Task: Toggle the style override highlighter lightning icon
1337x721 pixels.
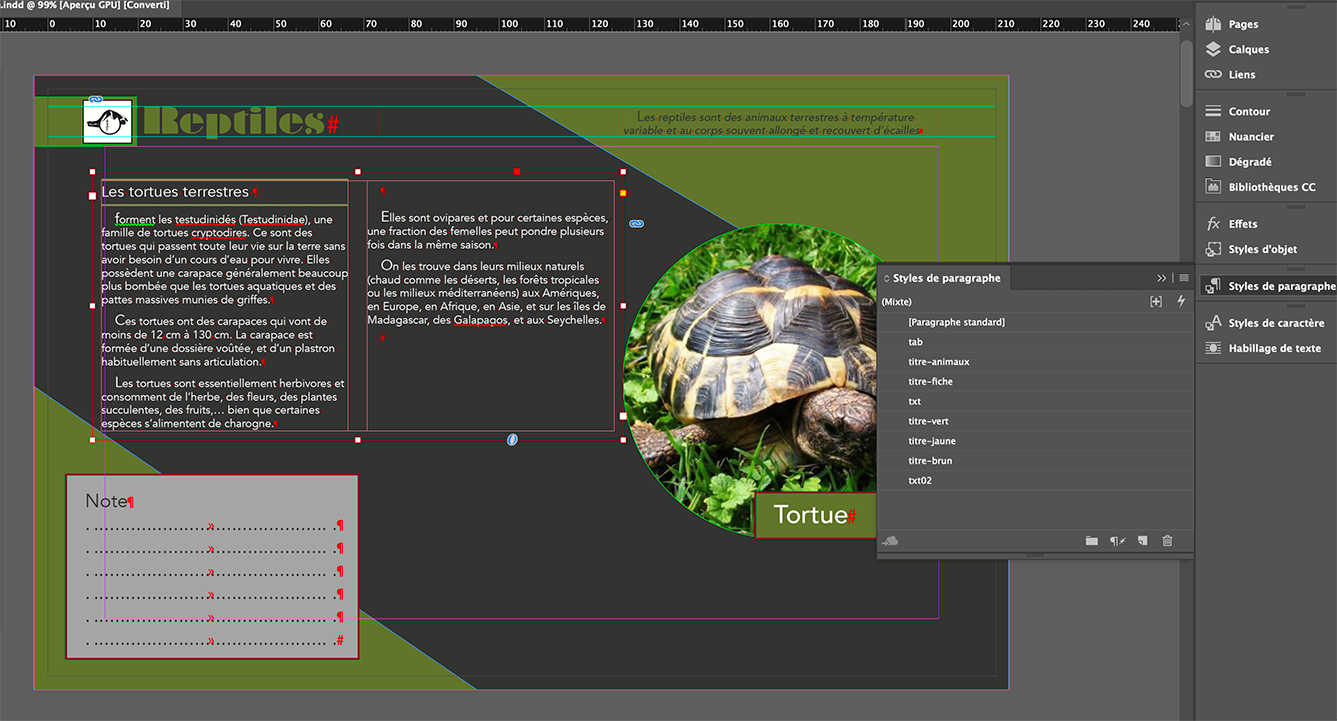Action: click(1180, 301)
